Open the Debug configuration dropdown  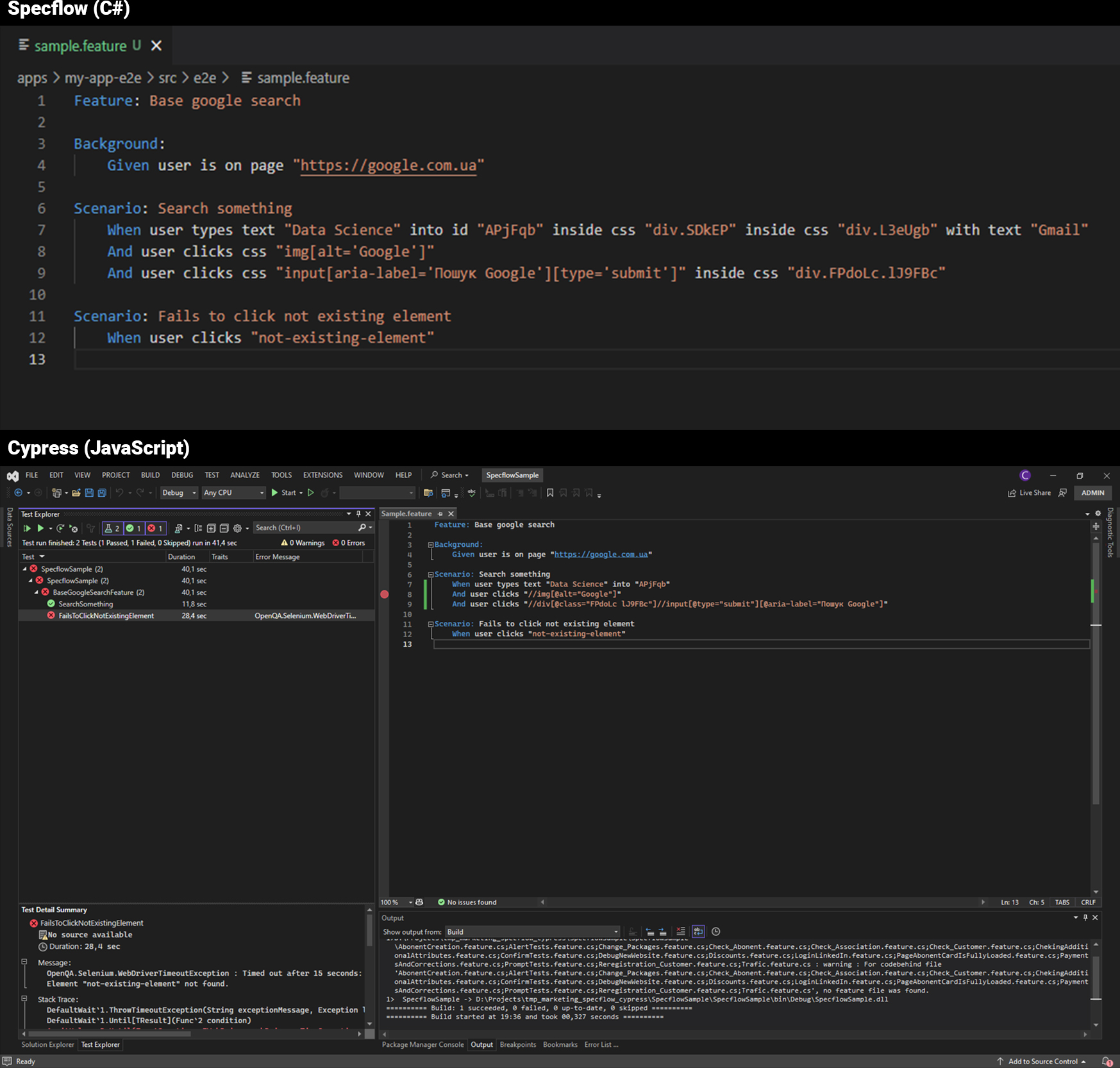click(x=179, y=493)
